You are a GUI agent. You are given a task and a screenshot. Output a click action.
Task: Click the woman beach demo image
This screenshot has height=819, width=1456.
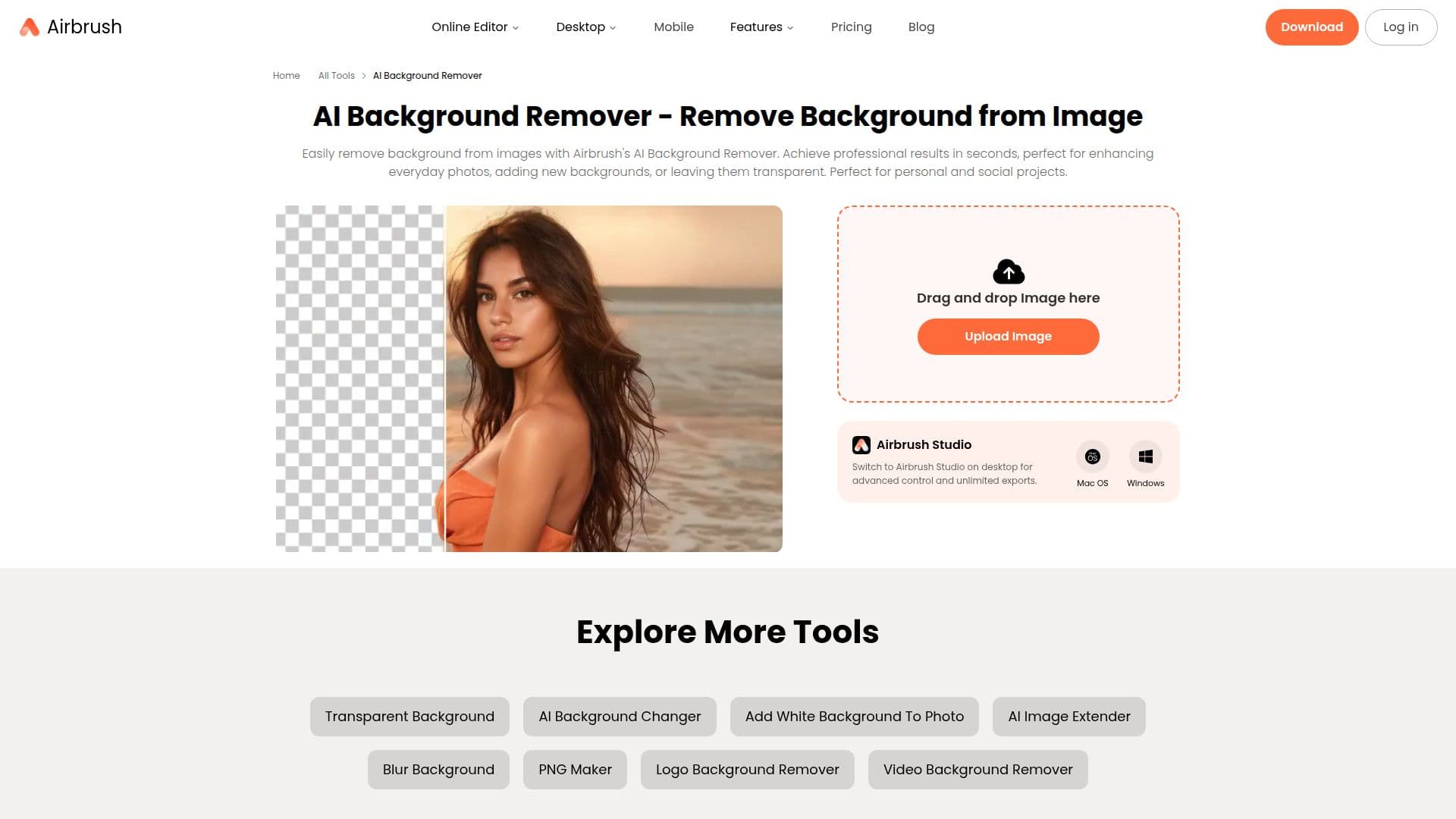tap(529, 378)
